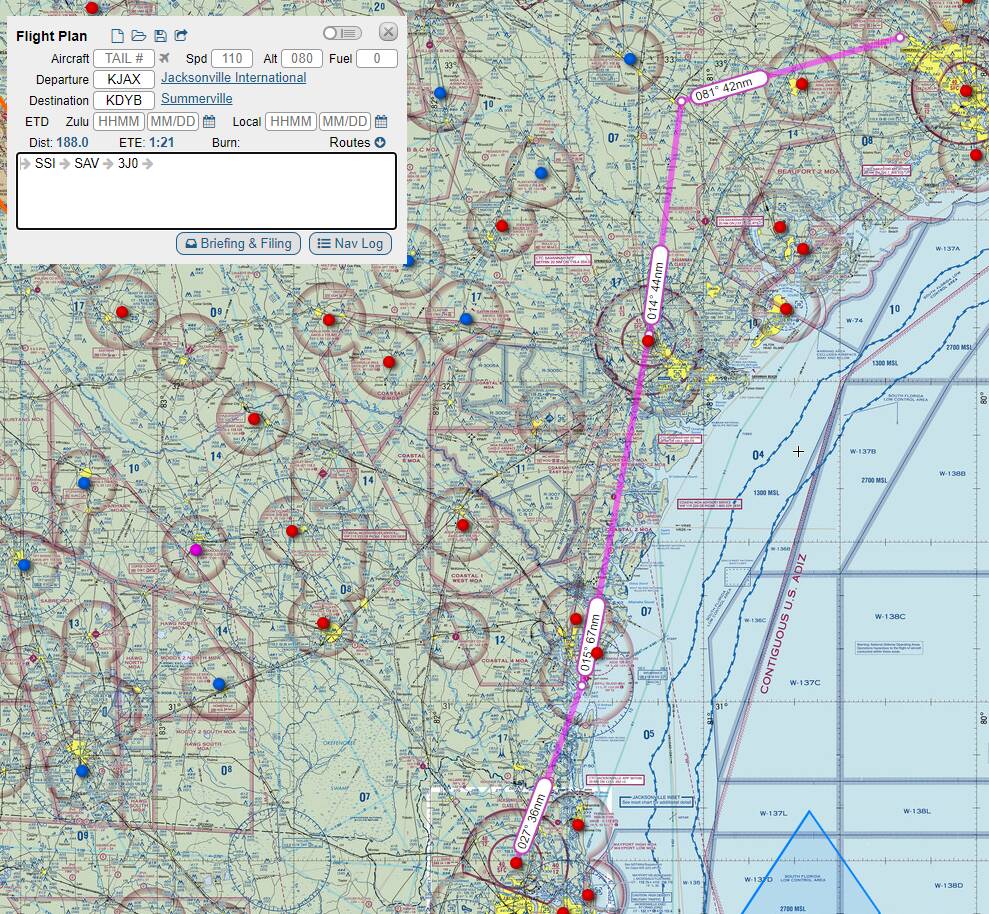Open Briefing & Filing
This screenshot has height=914, width=989.
tap(238, 243)
